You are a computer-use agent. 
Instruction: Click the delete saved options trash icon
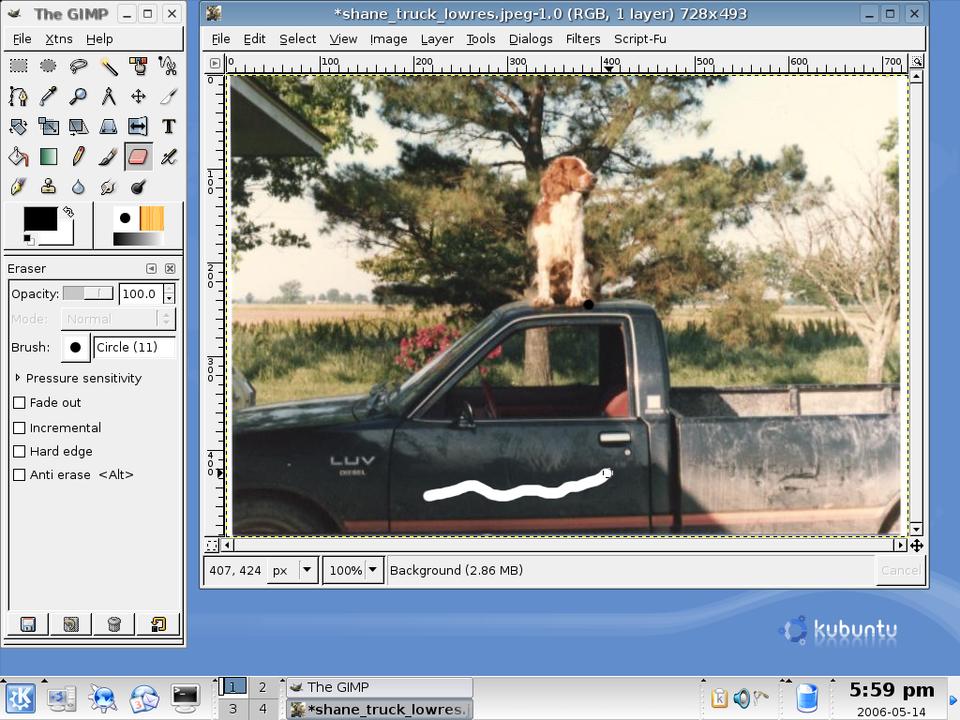pos(114,624)
